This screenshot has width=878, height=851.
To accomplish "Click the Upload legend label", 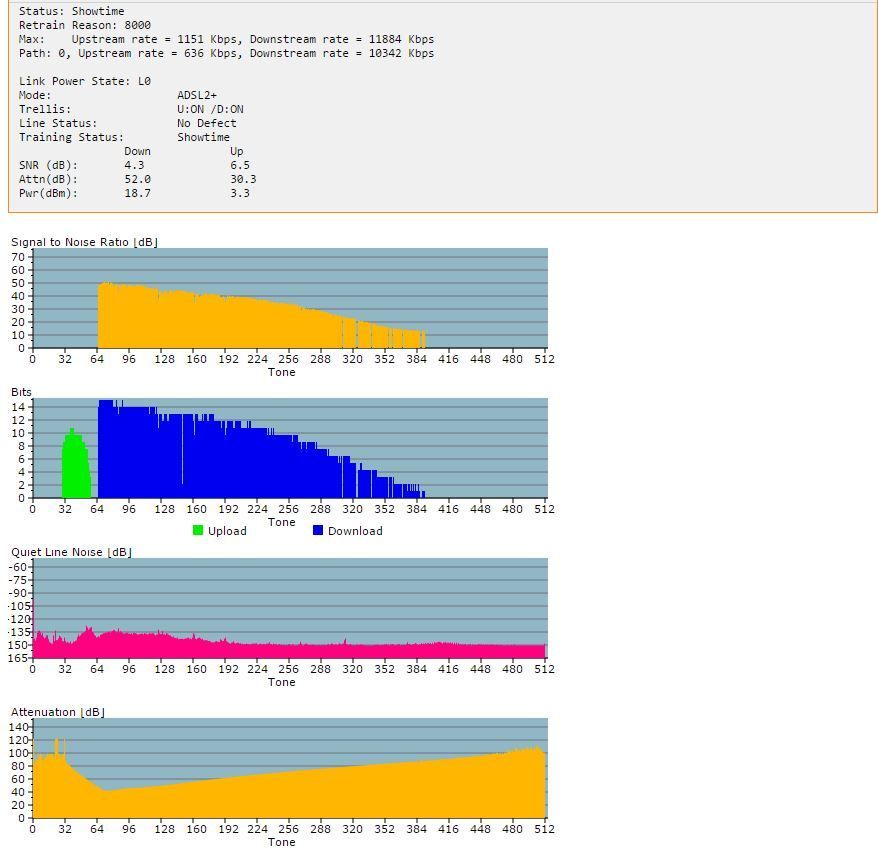I will click(x=227, y=531).
